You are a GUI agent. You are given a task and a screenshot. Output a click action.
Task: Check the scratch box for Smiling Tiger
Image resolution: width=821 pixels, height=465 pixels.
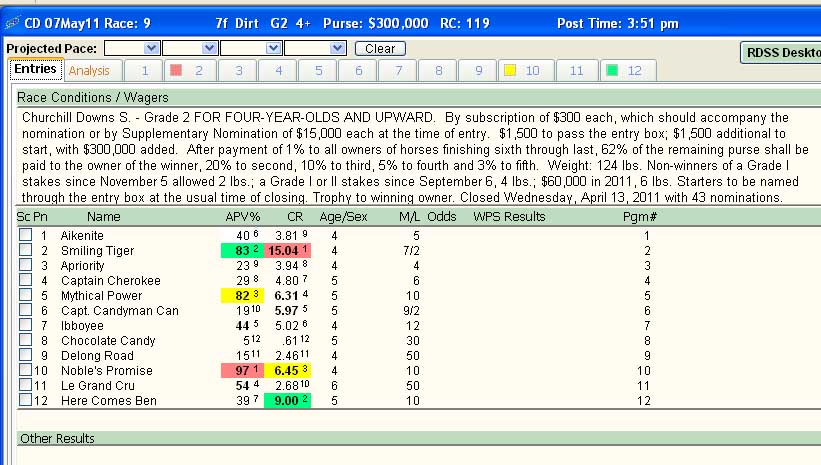click(25, 250)
